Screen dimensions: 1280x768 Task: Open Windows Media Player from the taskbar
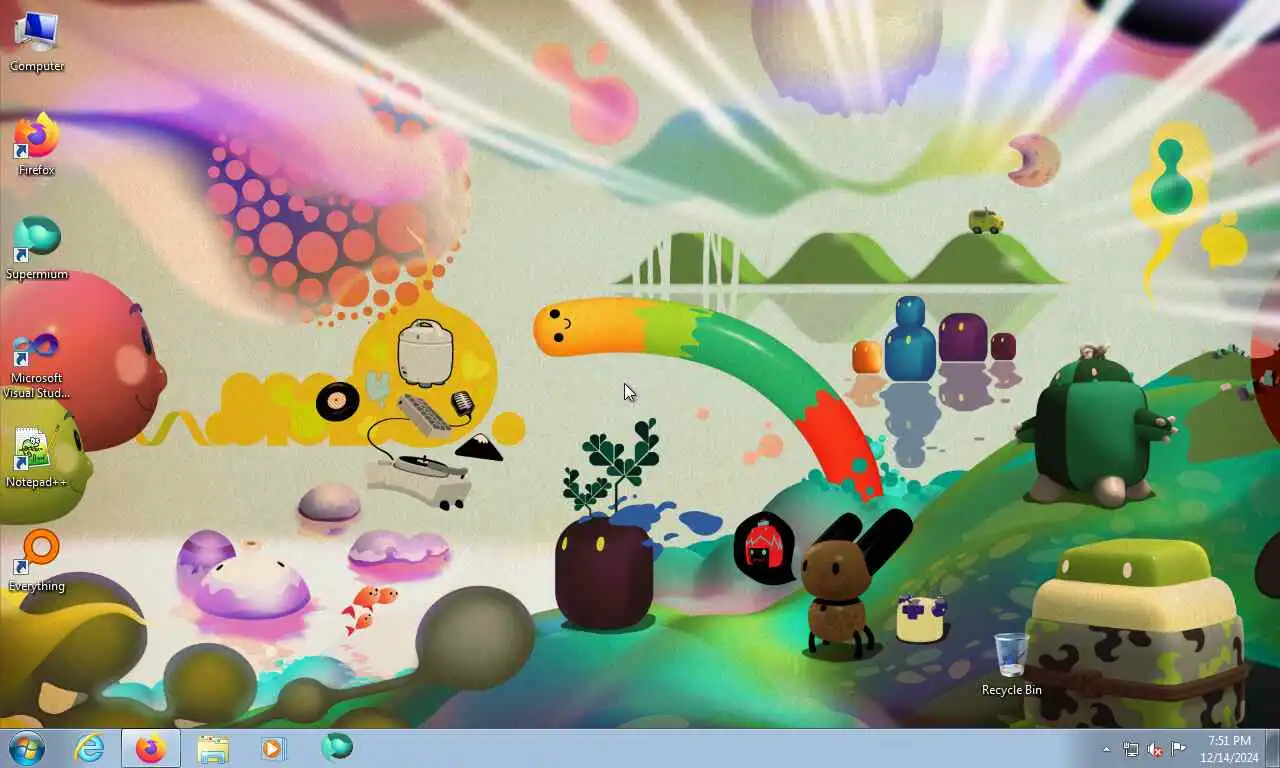point(273,748)
